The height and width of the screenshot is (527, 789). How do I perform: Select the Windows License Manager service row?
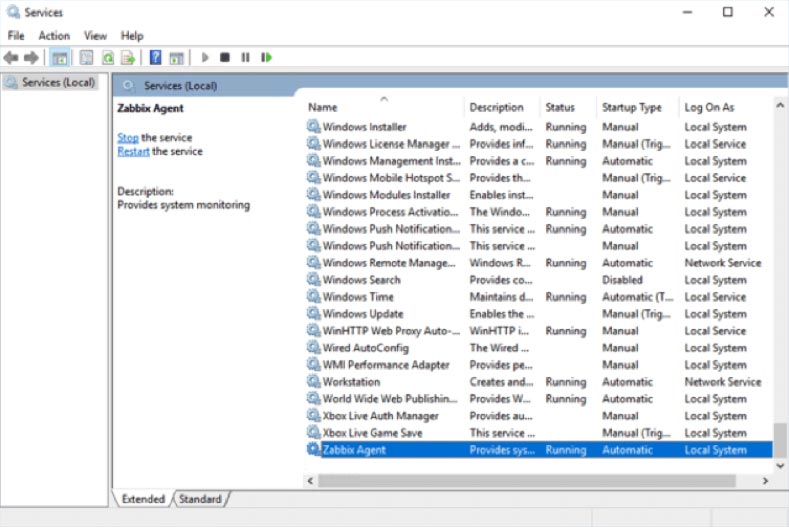point(539,144)
